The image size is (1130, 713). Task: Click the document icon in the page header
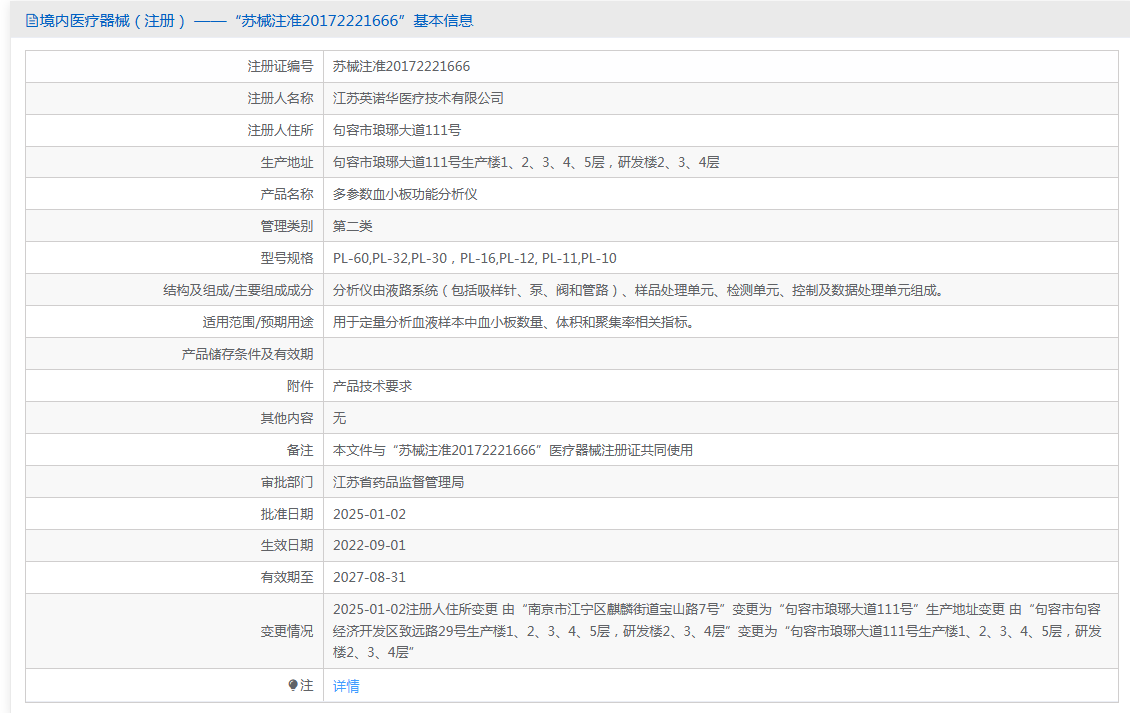[x=32, y=21]
